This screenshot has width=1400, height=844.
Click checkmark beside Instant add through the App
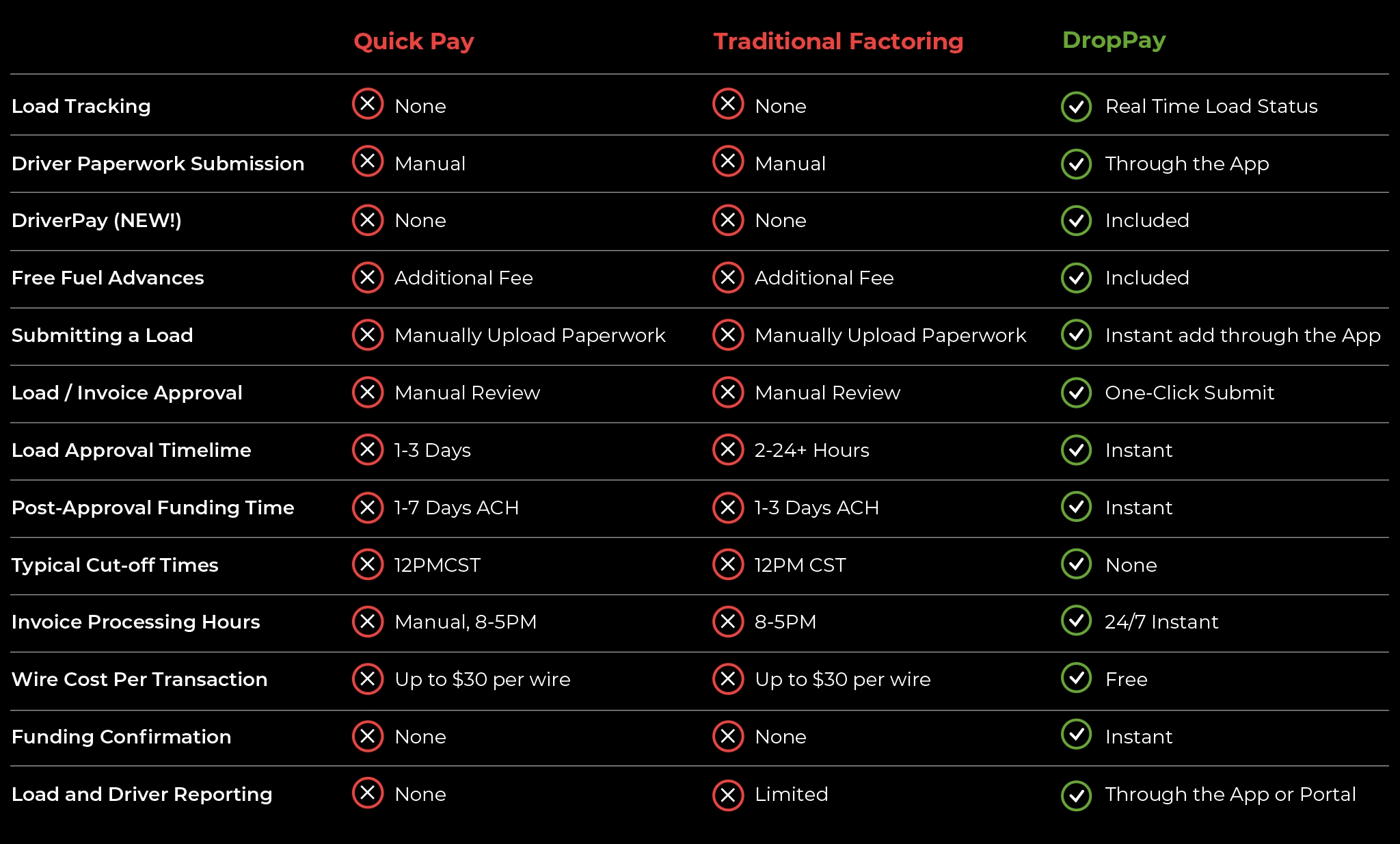click(1076, 334)
